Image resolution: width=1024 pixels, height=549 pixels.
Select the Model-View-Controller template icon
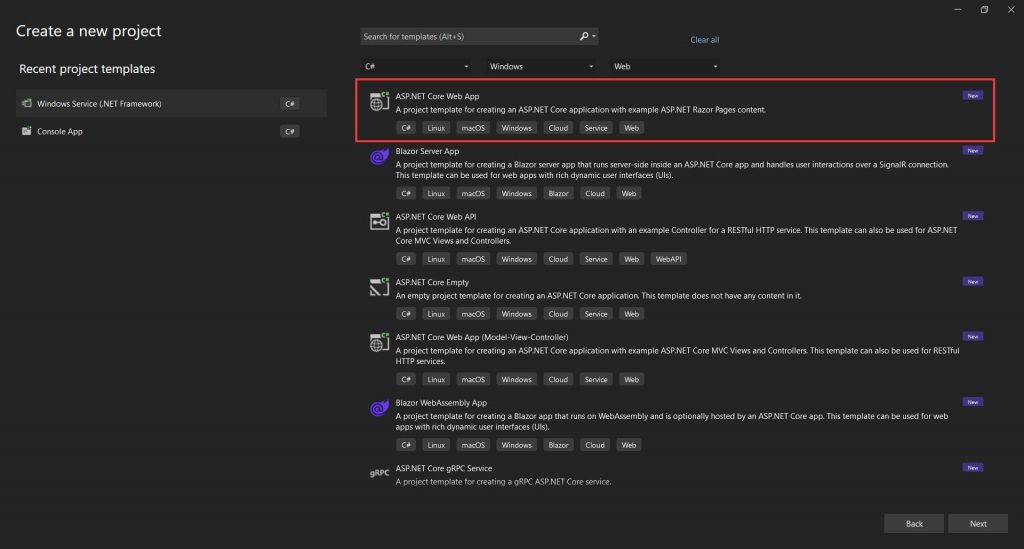379,342
